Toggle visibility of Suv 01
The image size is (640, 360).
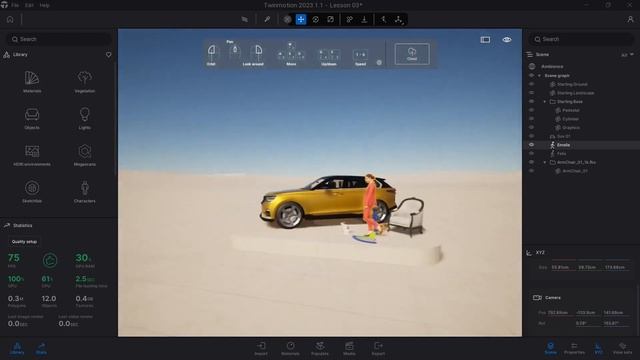point(531,136)
